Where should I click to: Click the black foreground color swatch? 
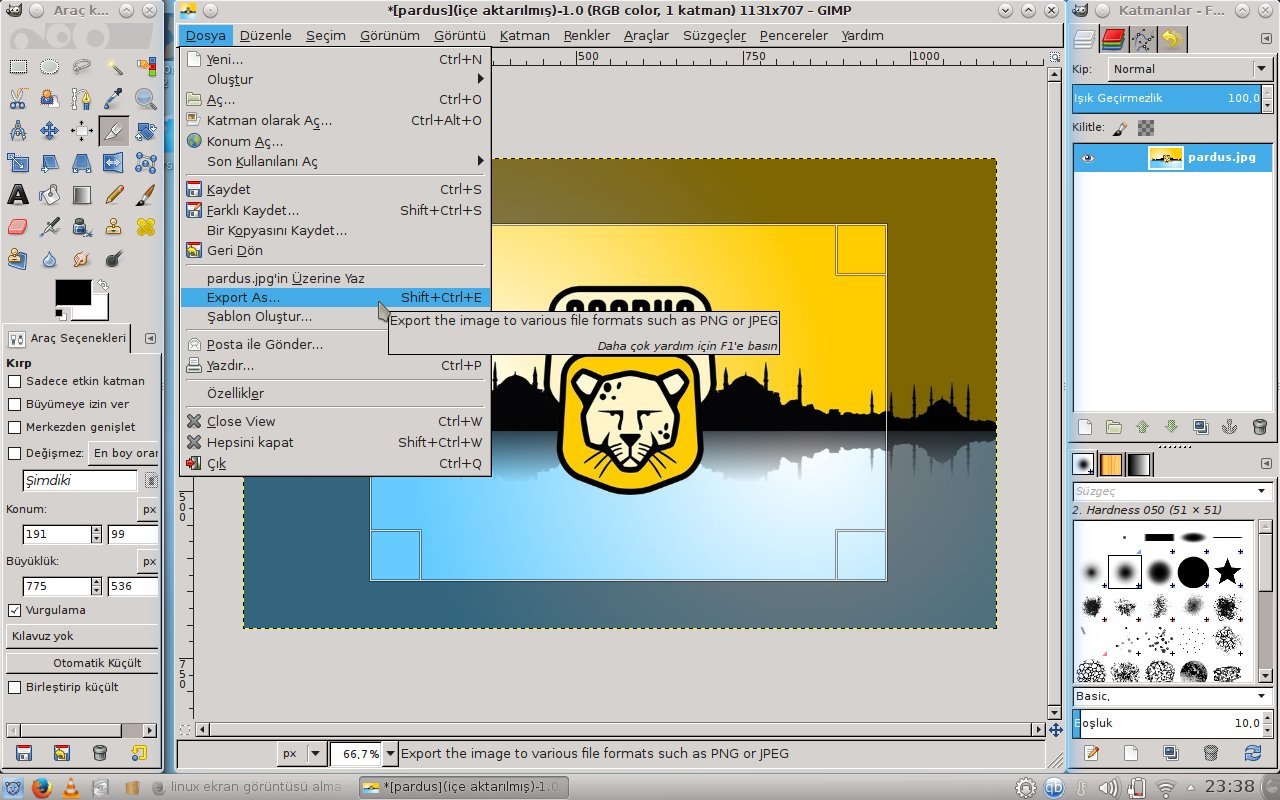[x=72, y=292]
